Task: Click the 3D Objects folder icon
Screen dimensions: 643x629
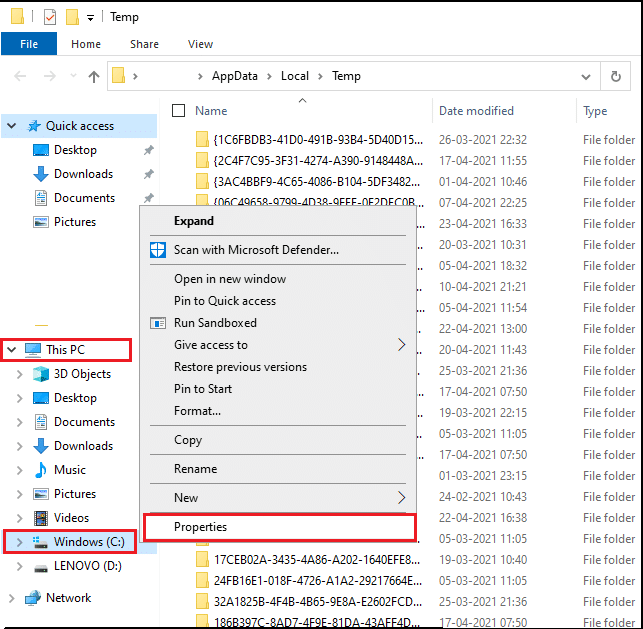Action: [41, 374]
